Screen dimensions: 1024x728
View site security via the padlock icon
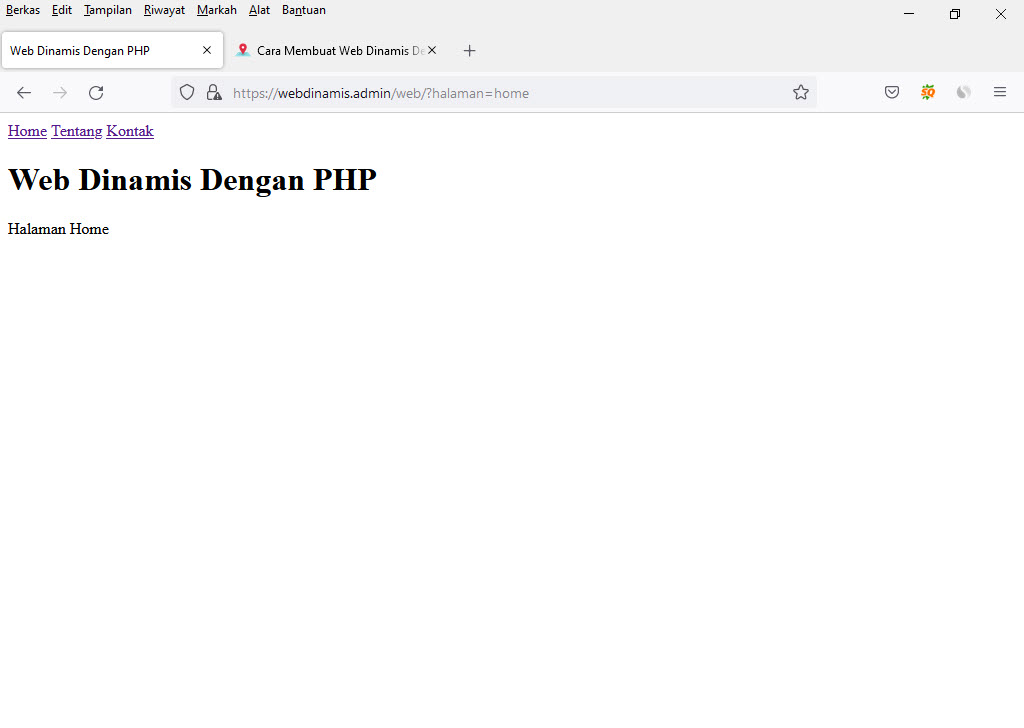(x=214, y=92)
